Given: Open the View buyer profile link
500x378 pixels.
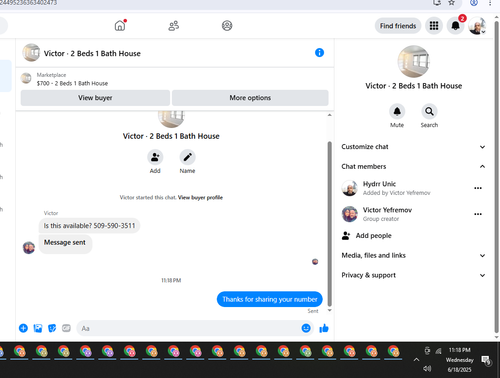Looking at the screenshot, I should pos(200,198).
